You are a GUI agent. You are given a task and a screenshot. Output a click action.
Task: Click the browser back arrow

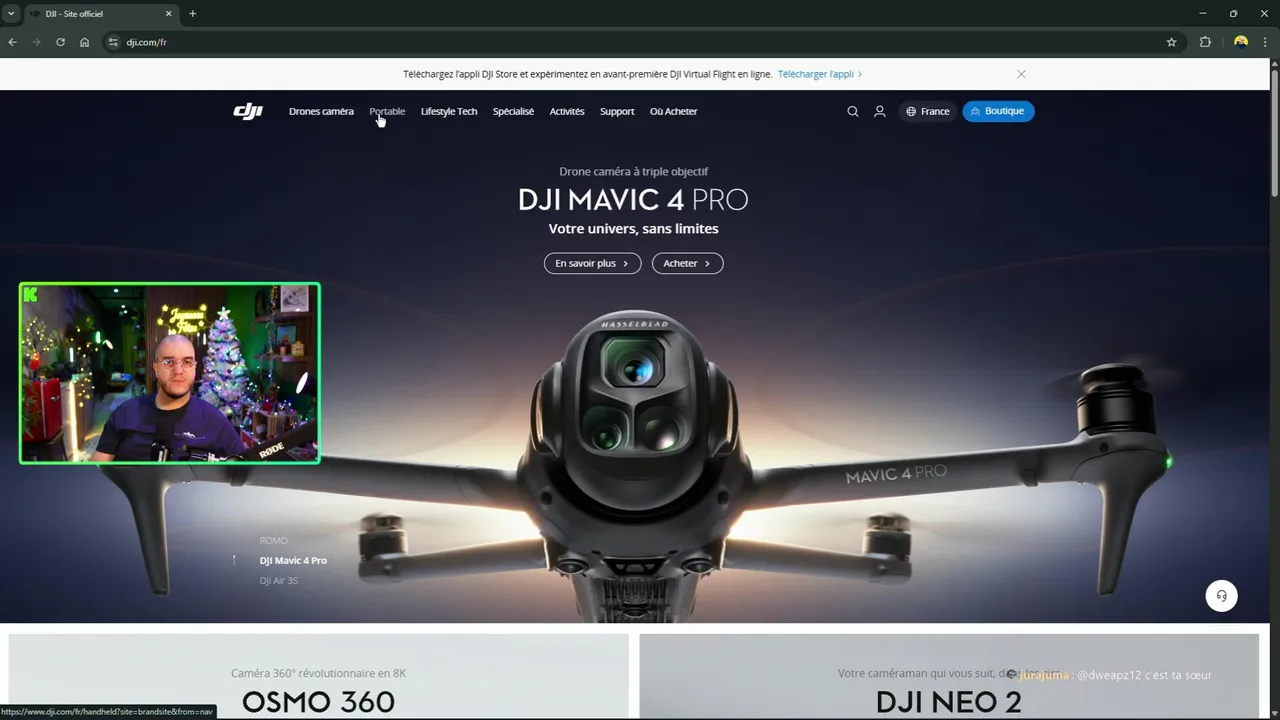[12, 42]
